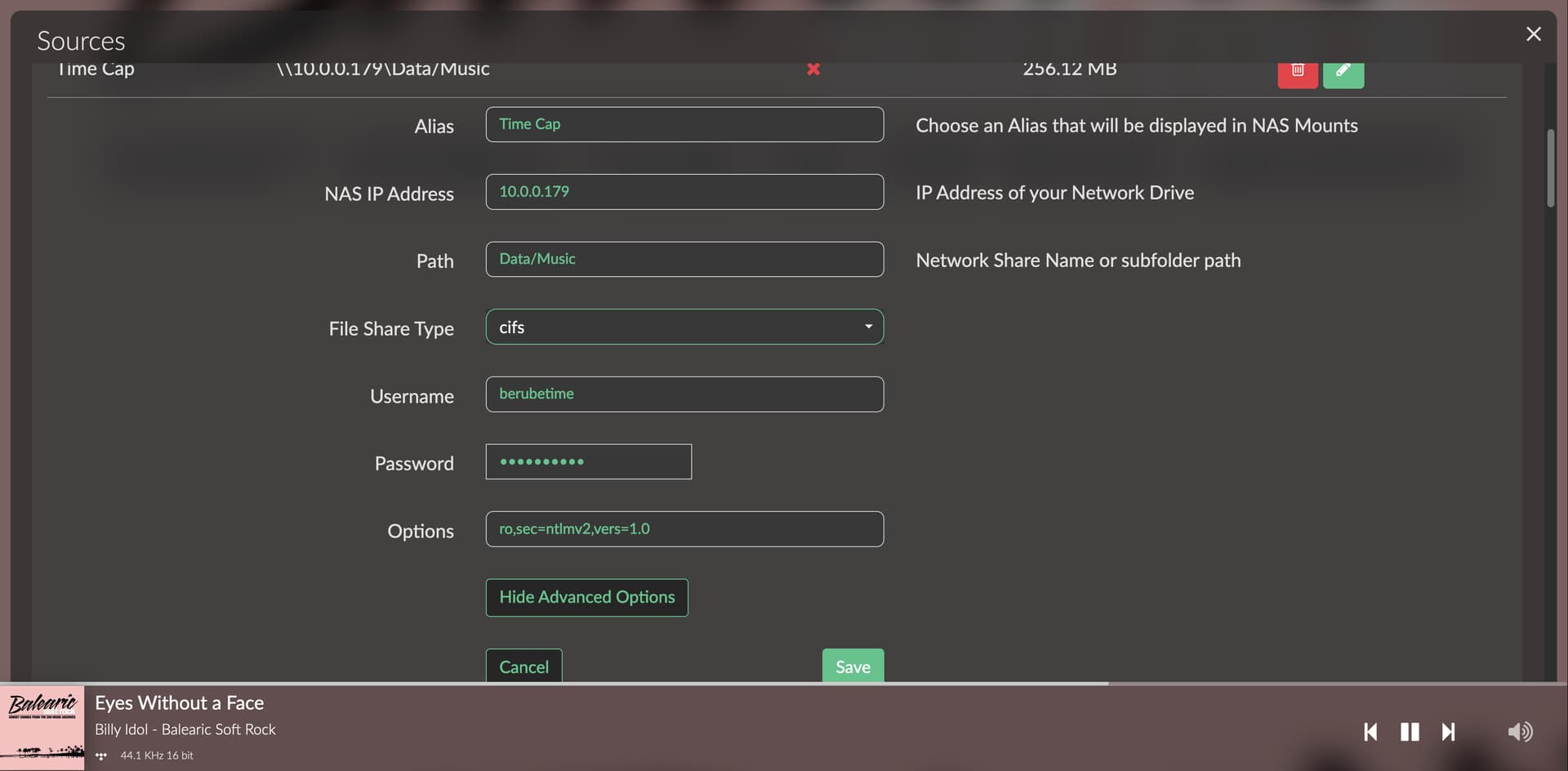Viewport: 1568px width, 771px height.
Task: Focus the Username field
Action: [684, 394]
